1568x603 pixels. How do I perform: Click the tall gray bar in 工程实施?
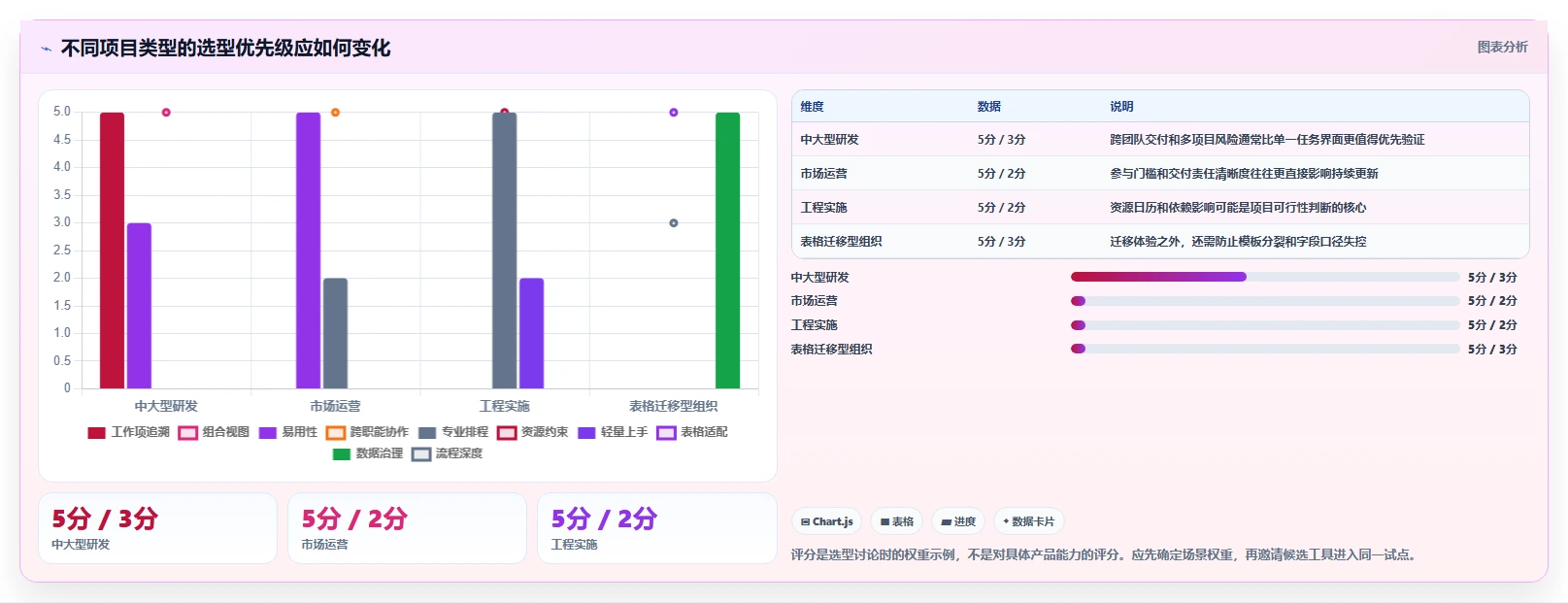pos(505,251)
